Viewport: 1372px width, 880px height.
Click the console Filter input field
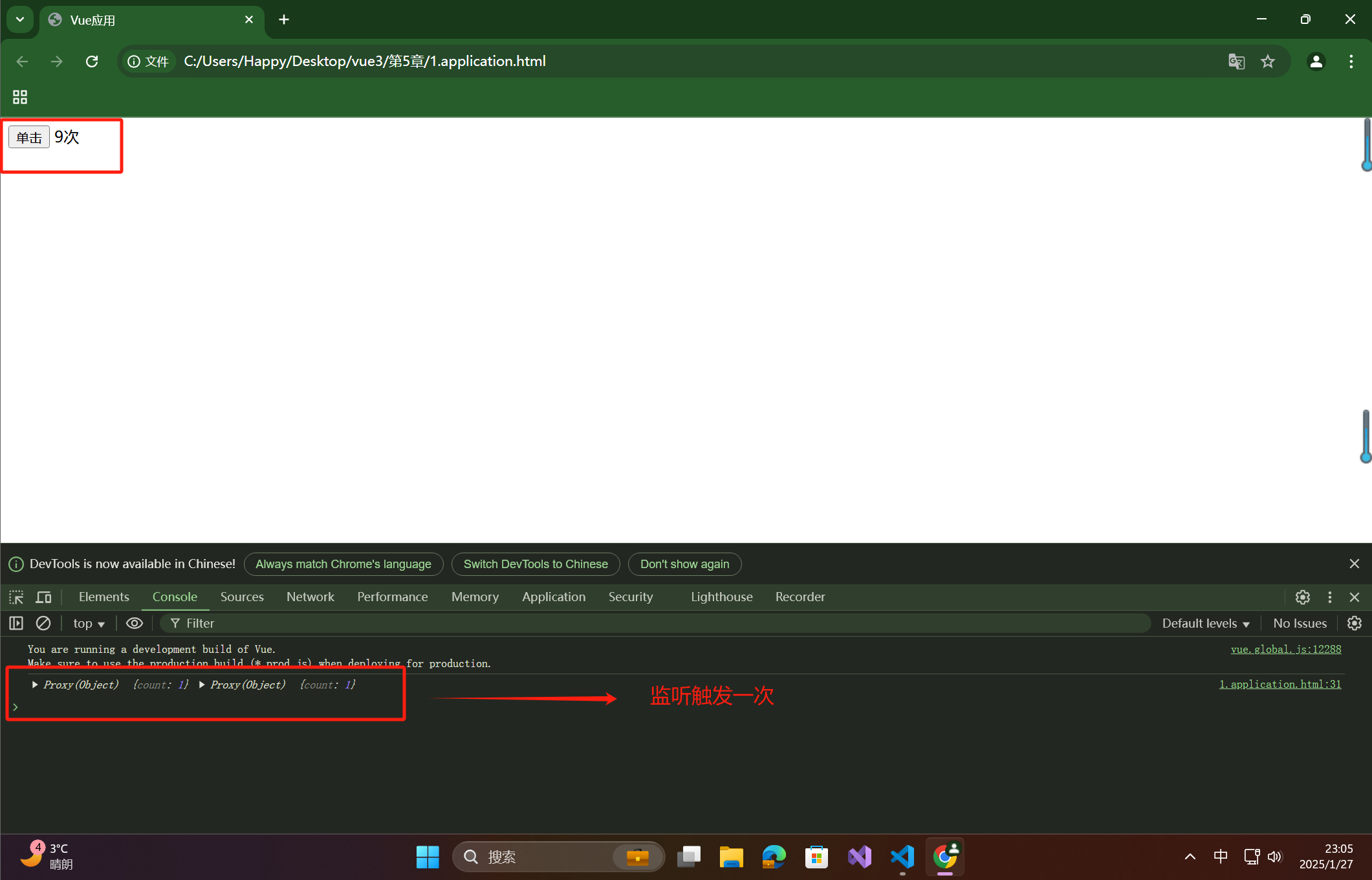647,623
